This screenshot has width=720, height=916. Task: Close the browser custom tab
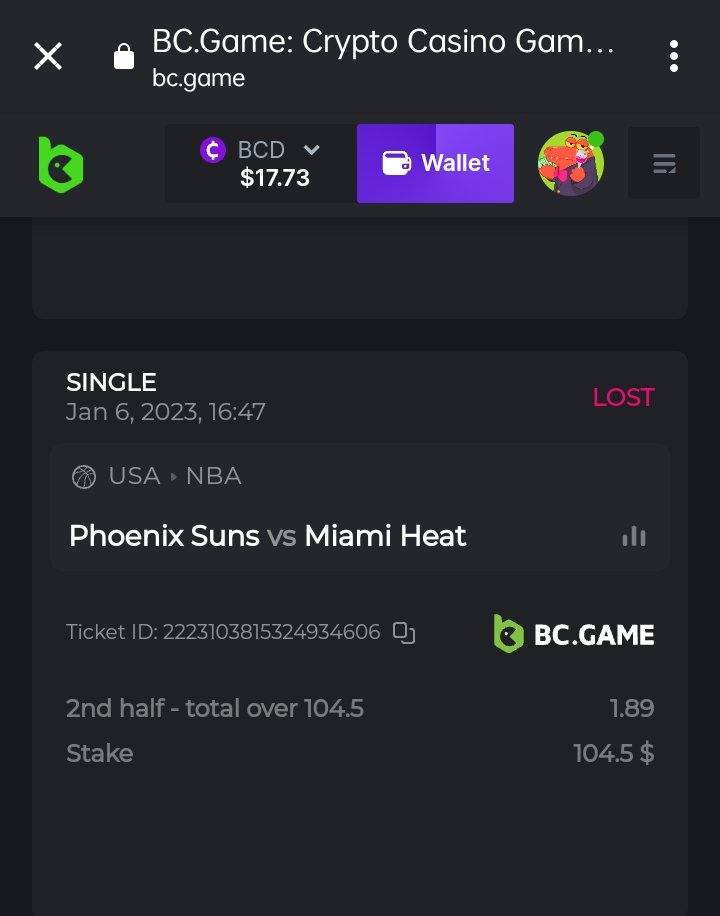pos(48,56)
